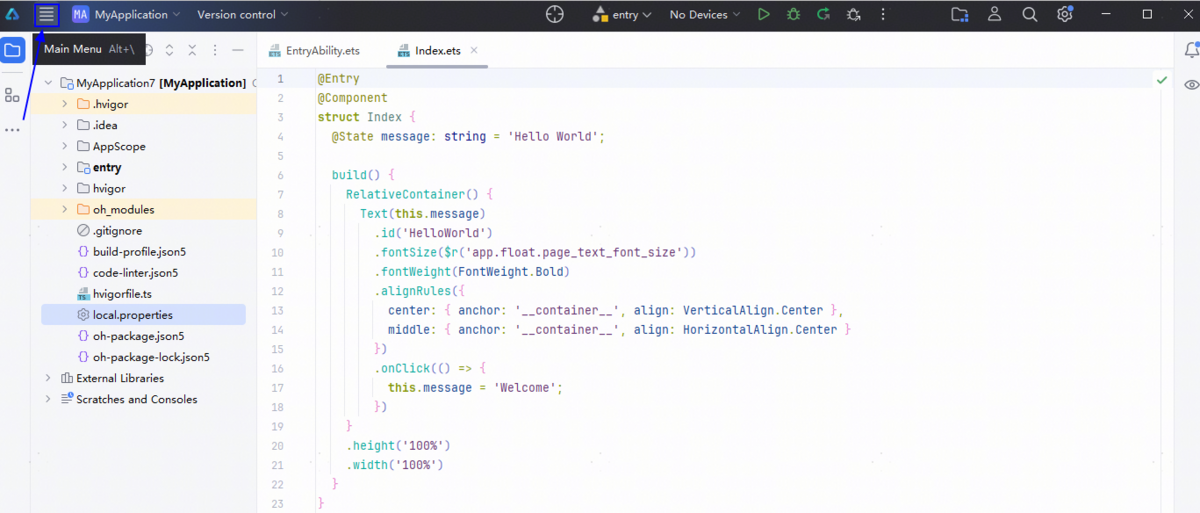Click the Search Everywhere magnifier icon
The width and height of the screenshot is (1200, 513).
click(x=1029, y=15)
